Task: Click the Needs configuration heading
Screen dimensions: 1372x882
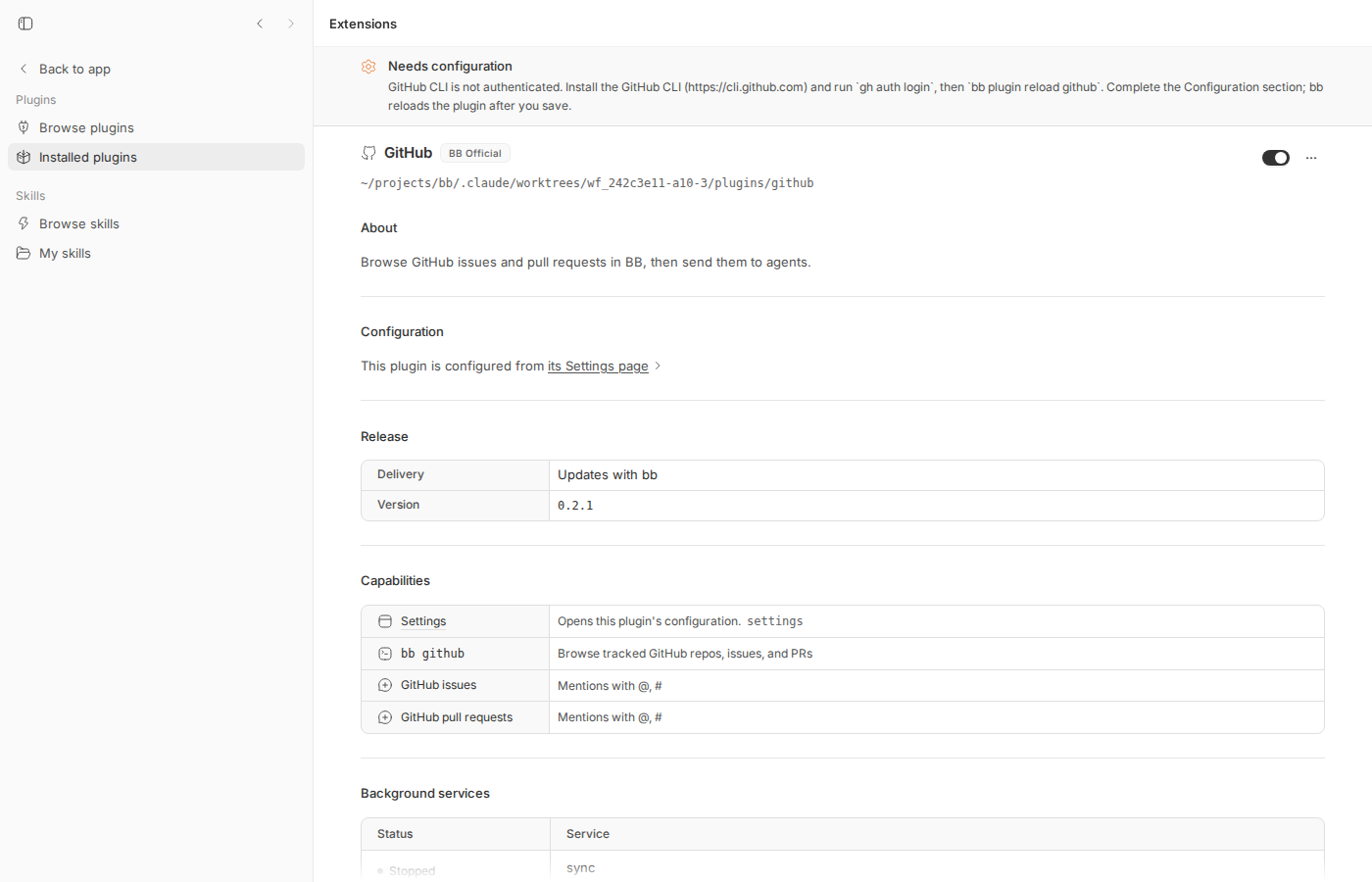Action: pyautogui.click(x=450, y=66)
